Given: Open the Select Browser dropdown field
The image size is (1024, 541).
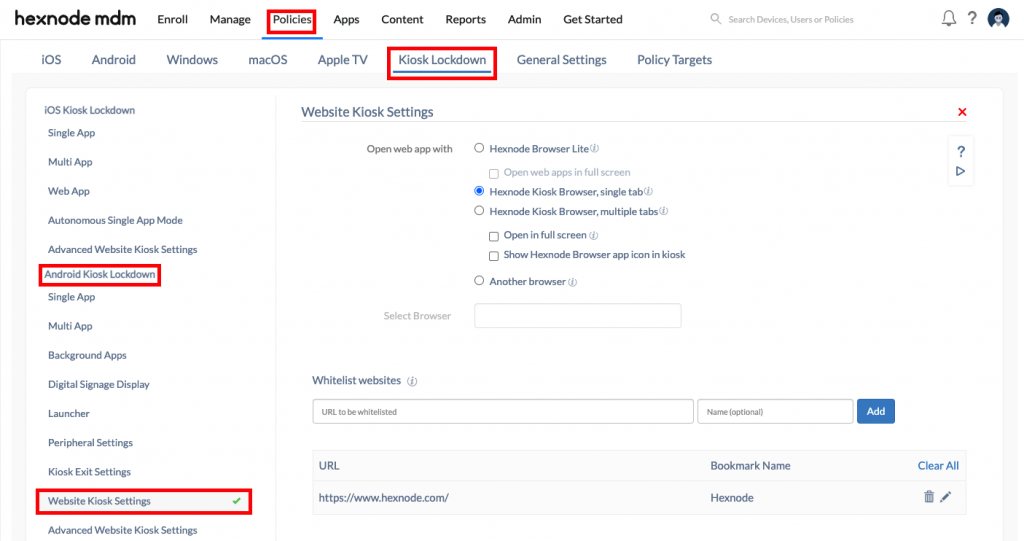Looking at the screenshot, I should pyautogui.click(x=577, y=316).
